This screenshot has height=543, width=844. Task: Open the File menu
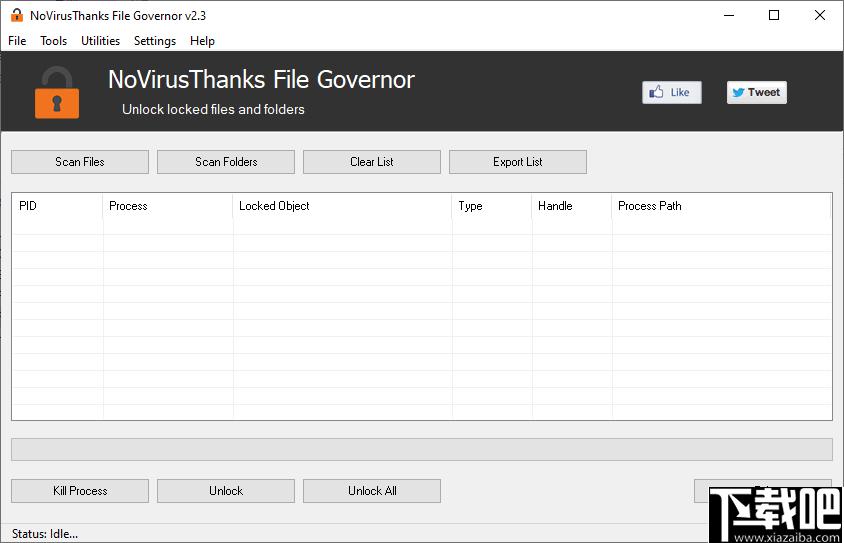click(17, 41)
